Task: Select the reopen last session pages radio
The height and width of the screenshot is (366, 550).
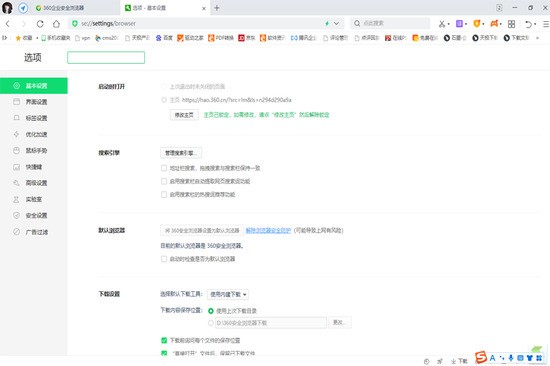Action: 164,86
